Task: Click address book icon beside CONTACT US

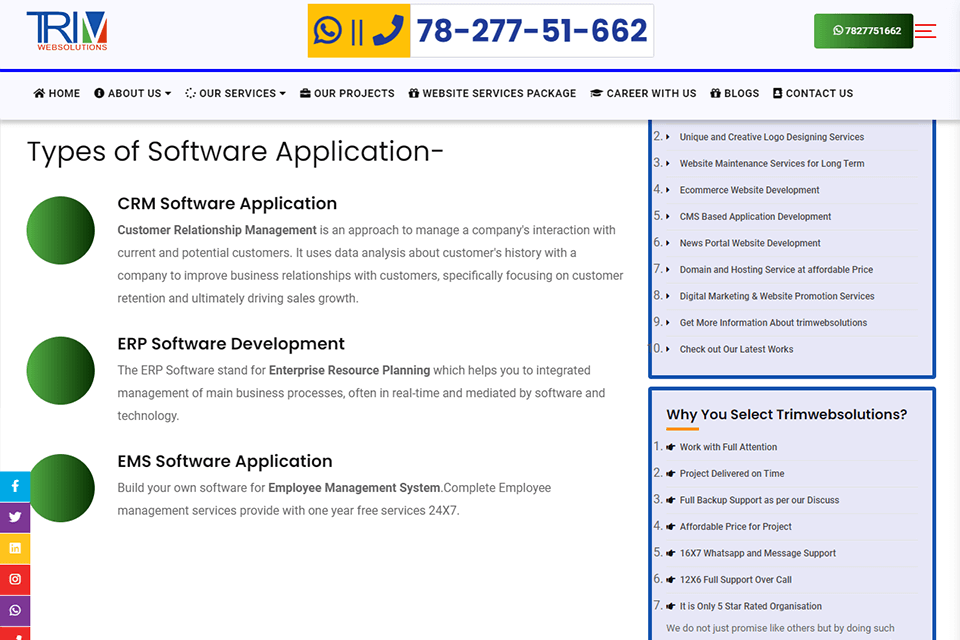Action: coord(778,93)
